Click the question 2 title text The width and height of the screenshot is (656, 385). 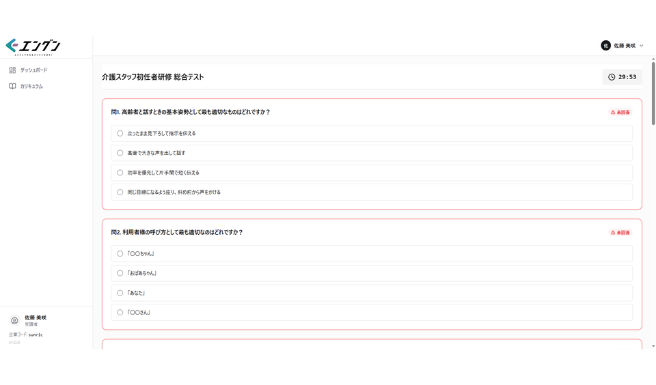[x=177, y=232]
